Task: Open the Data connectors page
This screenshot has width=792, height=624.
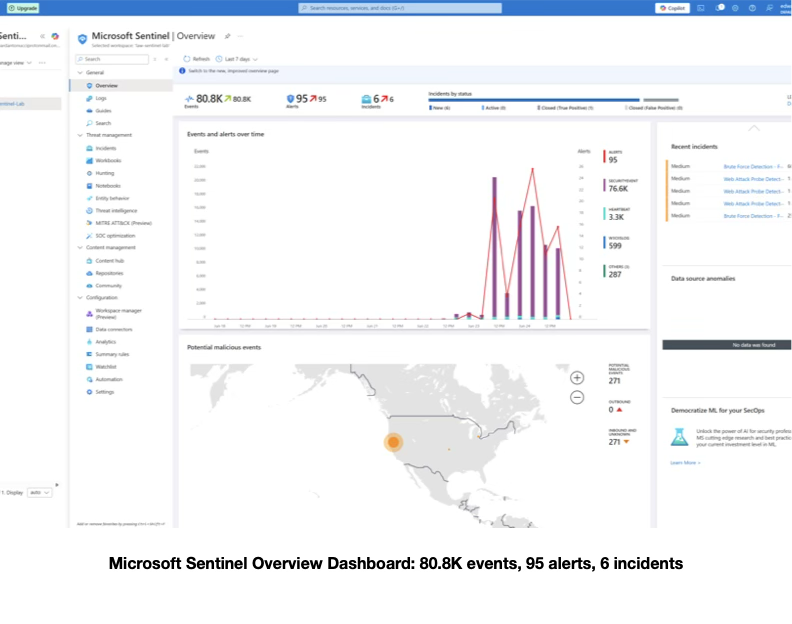Action: click(114, 329)
